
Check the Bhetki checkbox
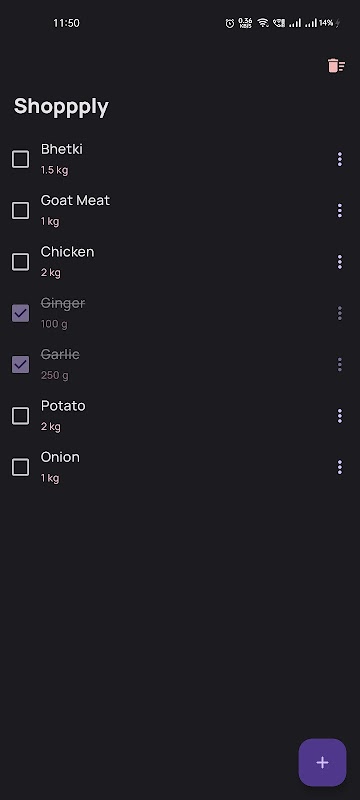coord(20,159)
